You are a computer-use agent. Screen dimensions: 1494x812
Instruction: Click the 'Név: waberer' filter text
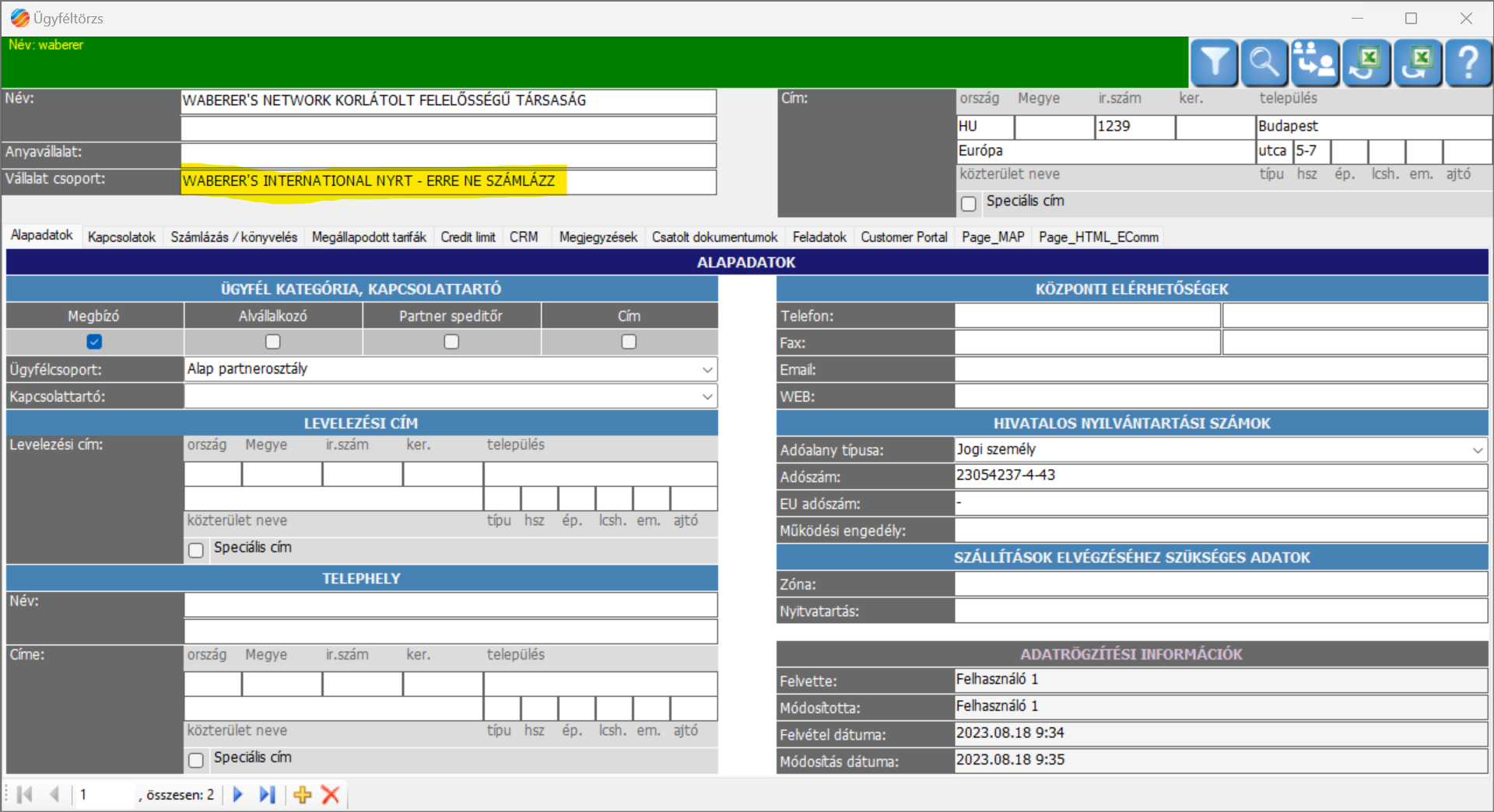tap(46, 45)
